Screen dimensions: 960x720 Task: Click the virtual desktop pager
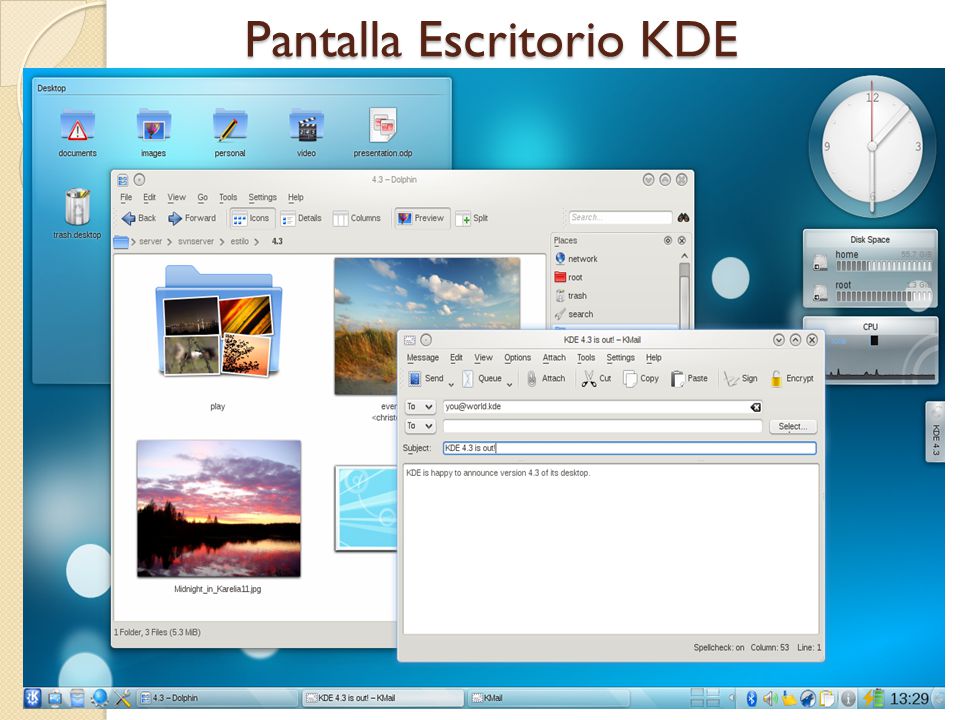(705, 697)
